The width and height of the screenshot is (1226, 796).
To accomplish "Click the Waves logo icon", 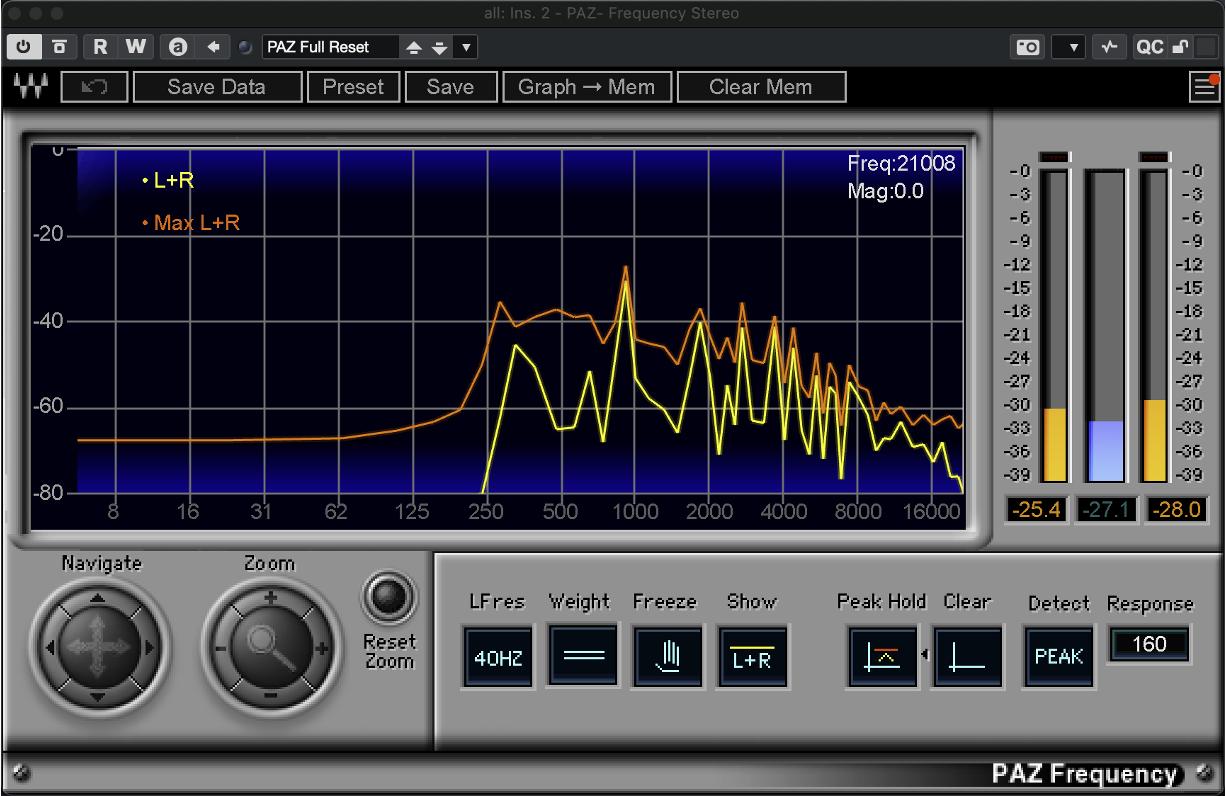I will pyautogui.click(x=30, y=88).
